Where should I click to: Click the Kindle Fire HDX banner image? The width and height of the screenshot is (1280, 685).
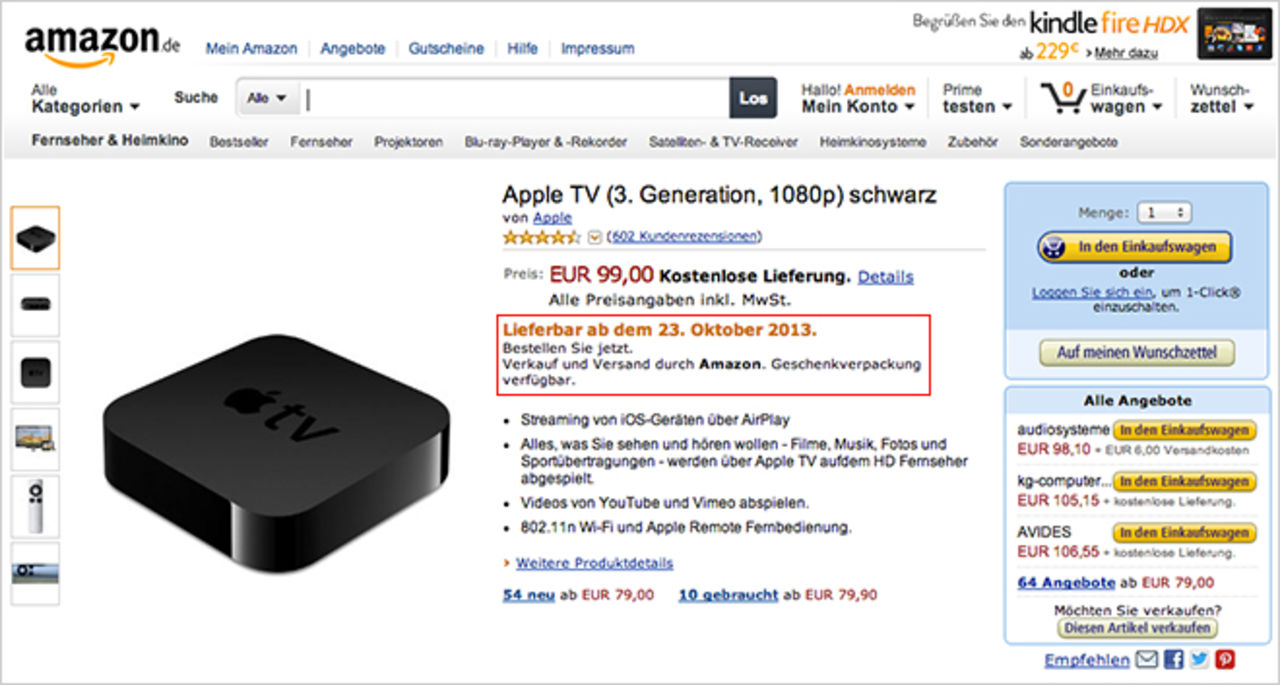[x=1234, y=31]
